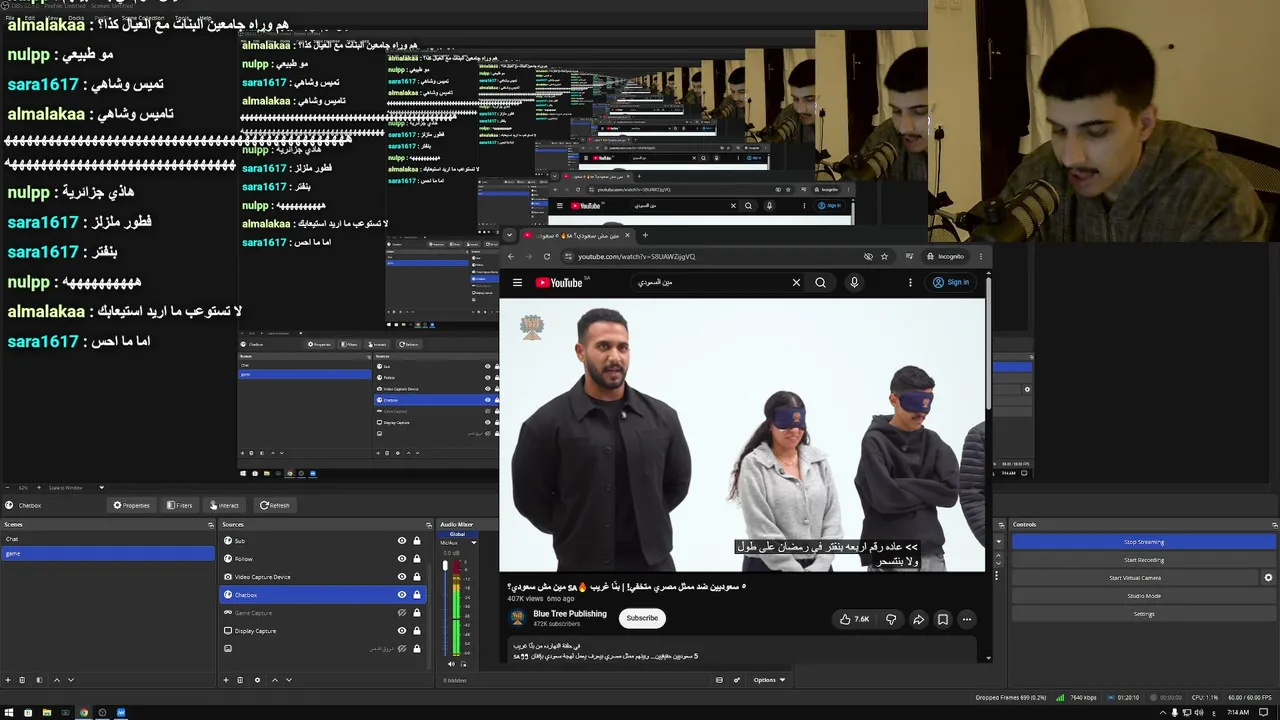This screenshot has width=1280, height=720.
Task: Open Filters for the selected source
Action: tap(179, 505)
